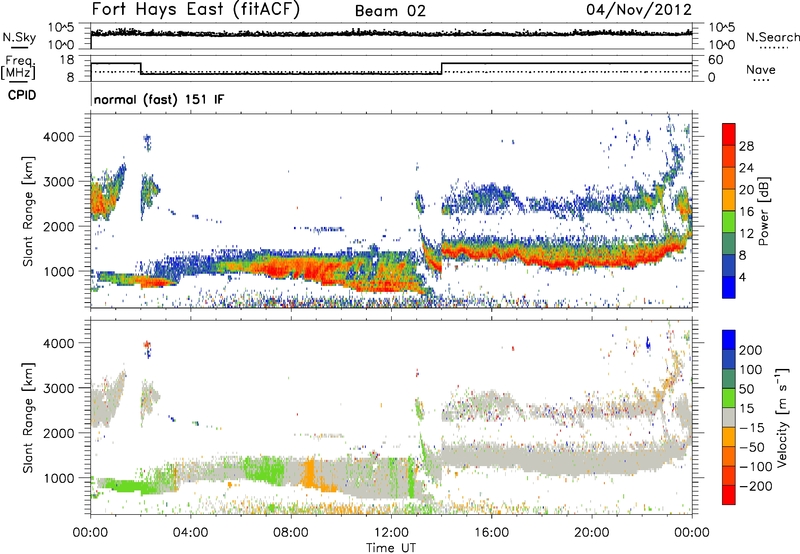
Task: Click the '-50' value on Velocity scale
Action: pyautogui.click(x=752, y=447)
